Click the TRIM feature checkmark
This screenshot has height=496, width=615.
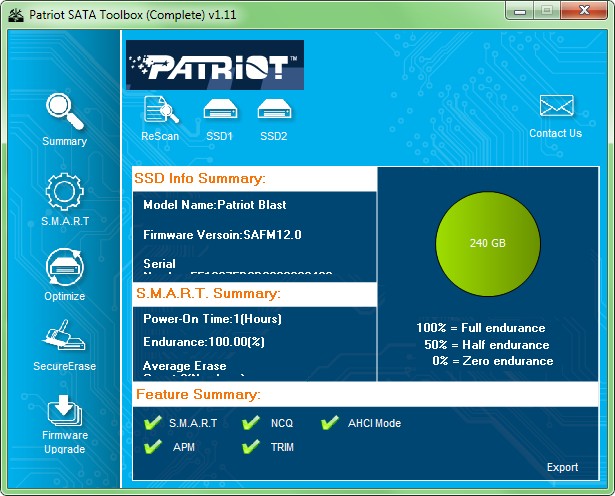(251, 447)
